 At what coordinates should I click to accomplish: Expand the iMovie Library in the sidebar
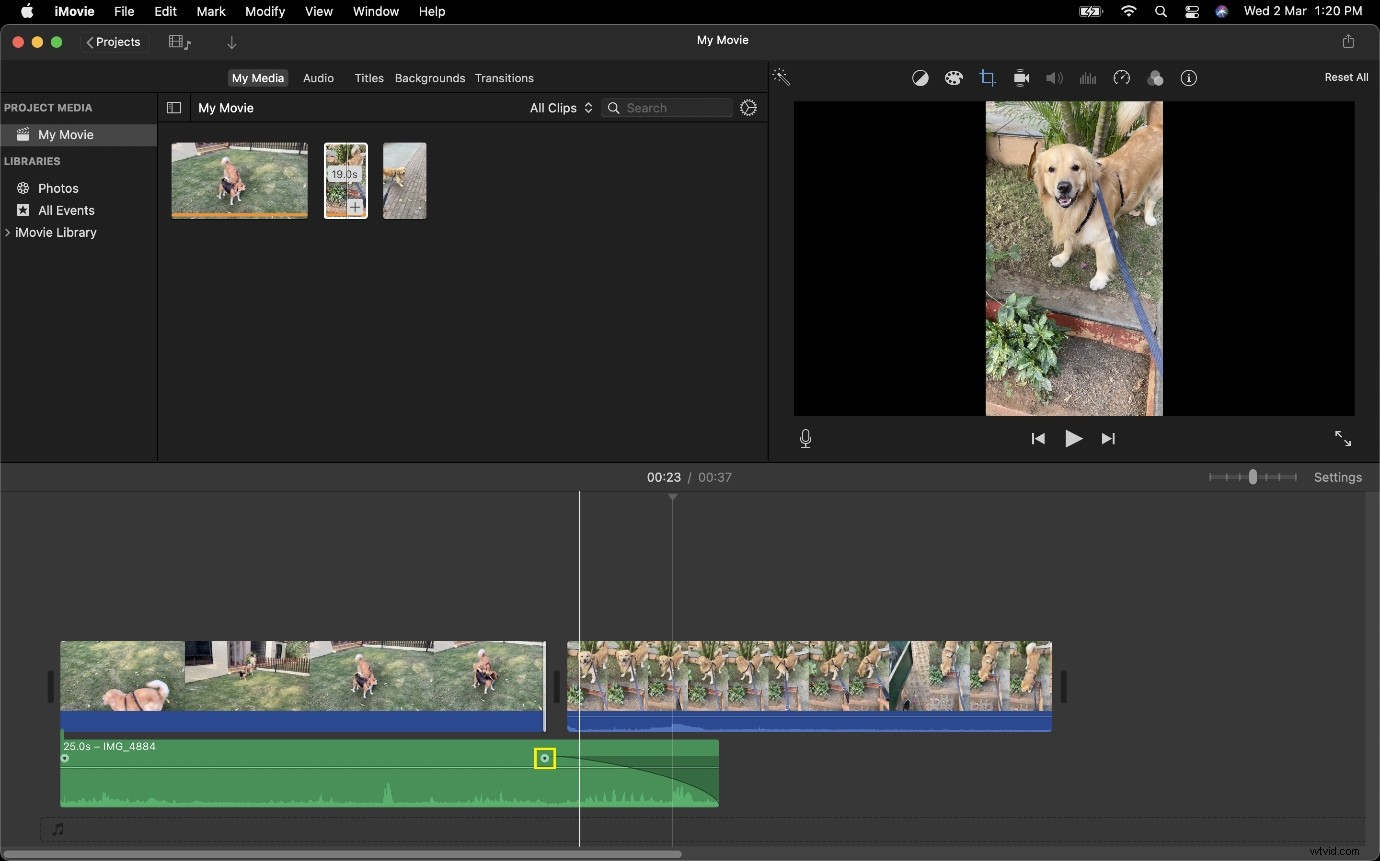point(8,233)
